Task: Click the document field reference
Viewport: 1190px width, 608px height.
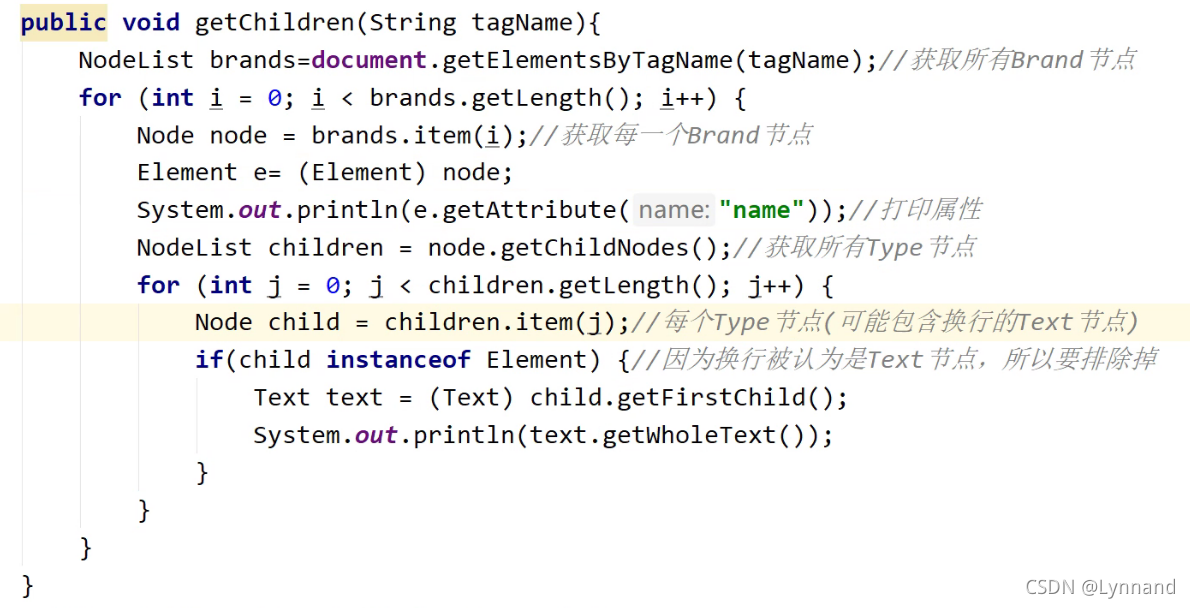Action: (368, 59)
